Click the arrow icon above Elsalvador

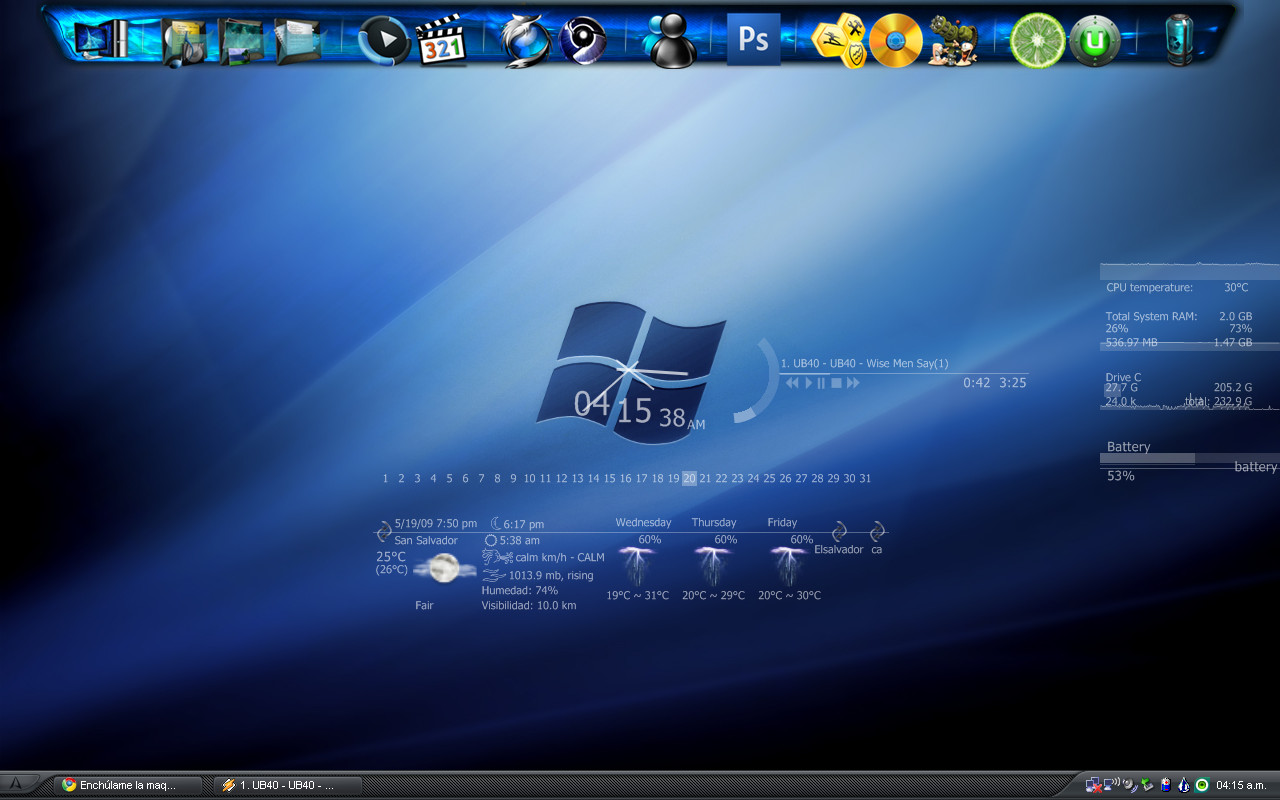pos(839,531)
